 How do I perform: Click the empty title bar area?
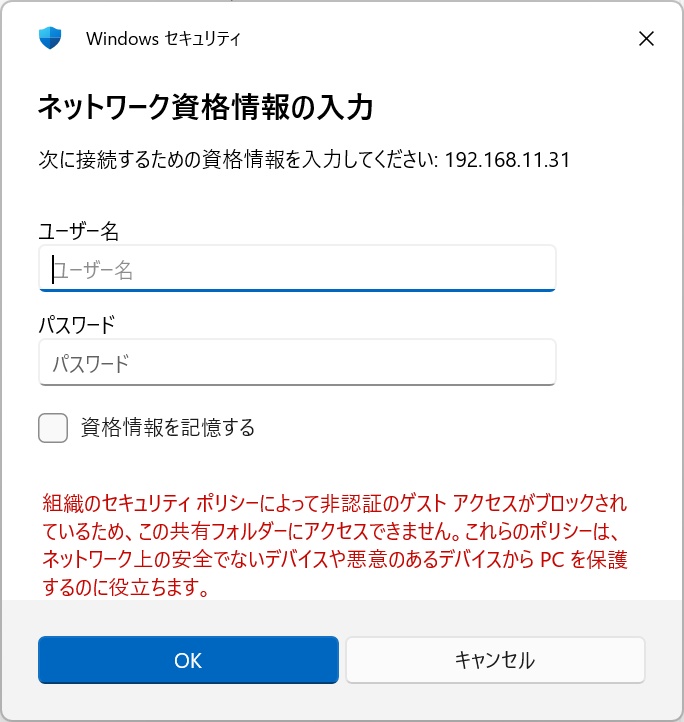tap(430, 39)
